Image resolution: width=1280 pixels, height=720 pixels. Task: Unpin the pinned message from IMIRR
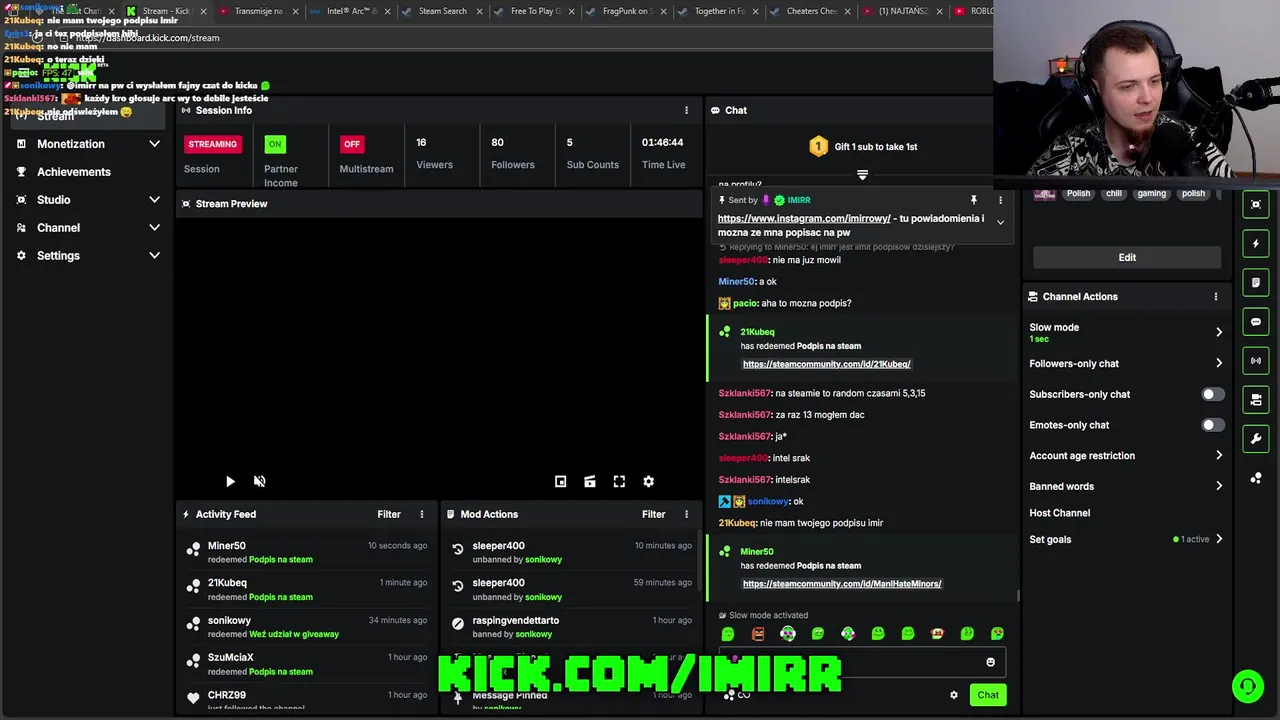(973, 200)
